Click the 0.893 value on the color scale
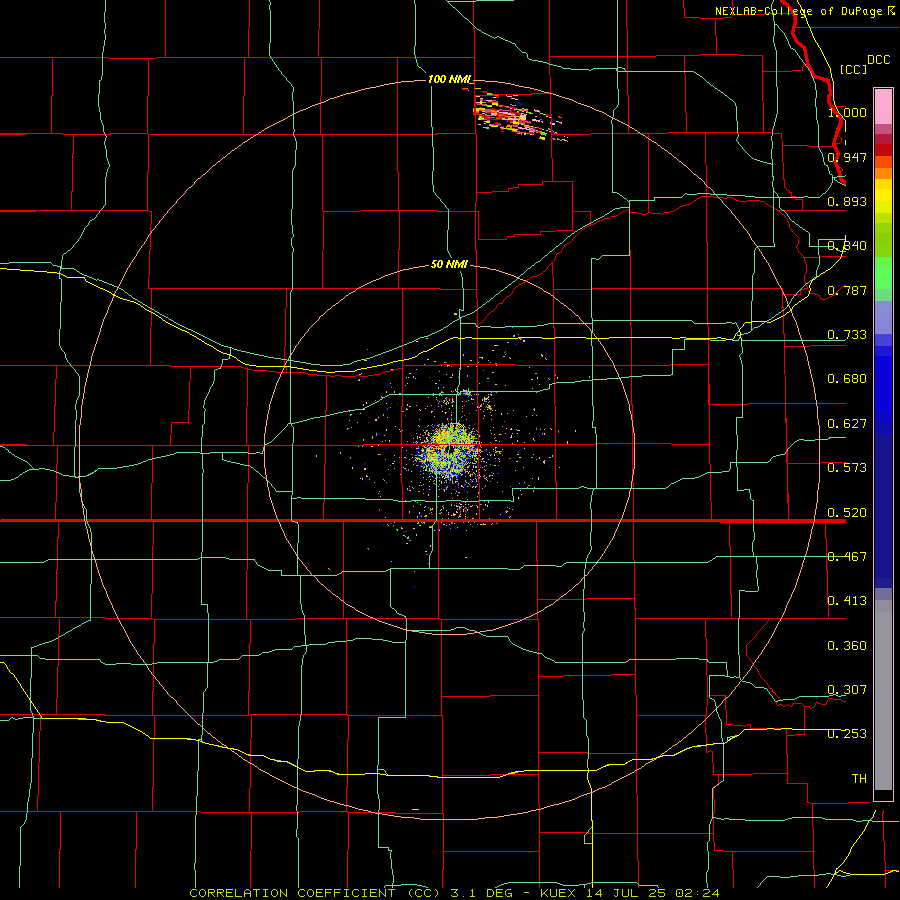The height and width of the screenshot is (900, 900). pos(847,201)
